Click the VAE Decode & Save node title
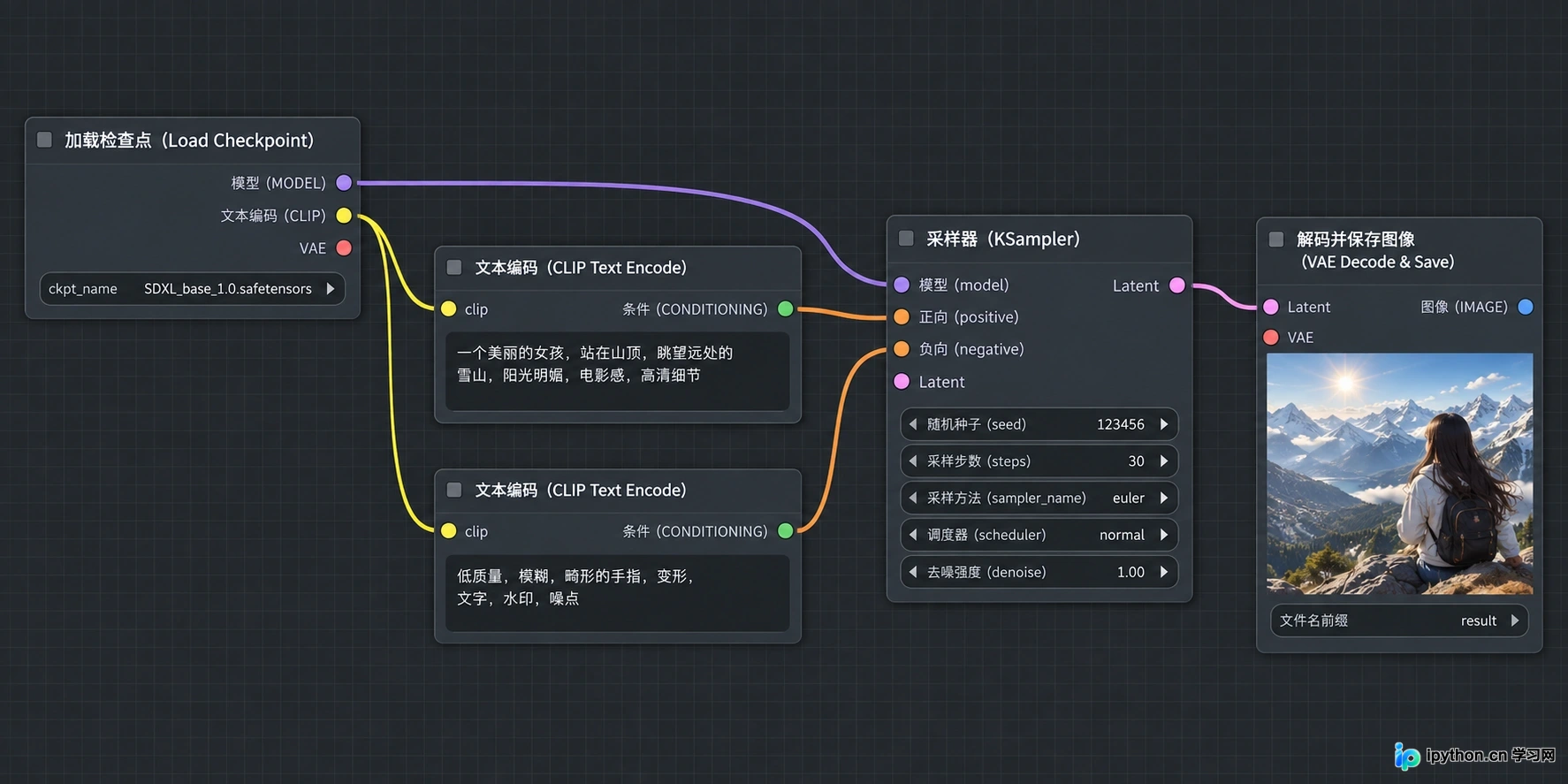Viewport: 1568px width, 784px height. [1376, 250]
